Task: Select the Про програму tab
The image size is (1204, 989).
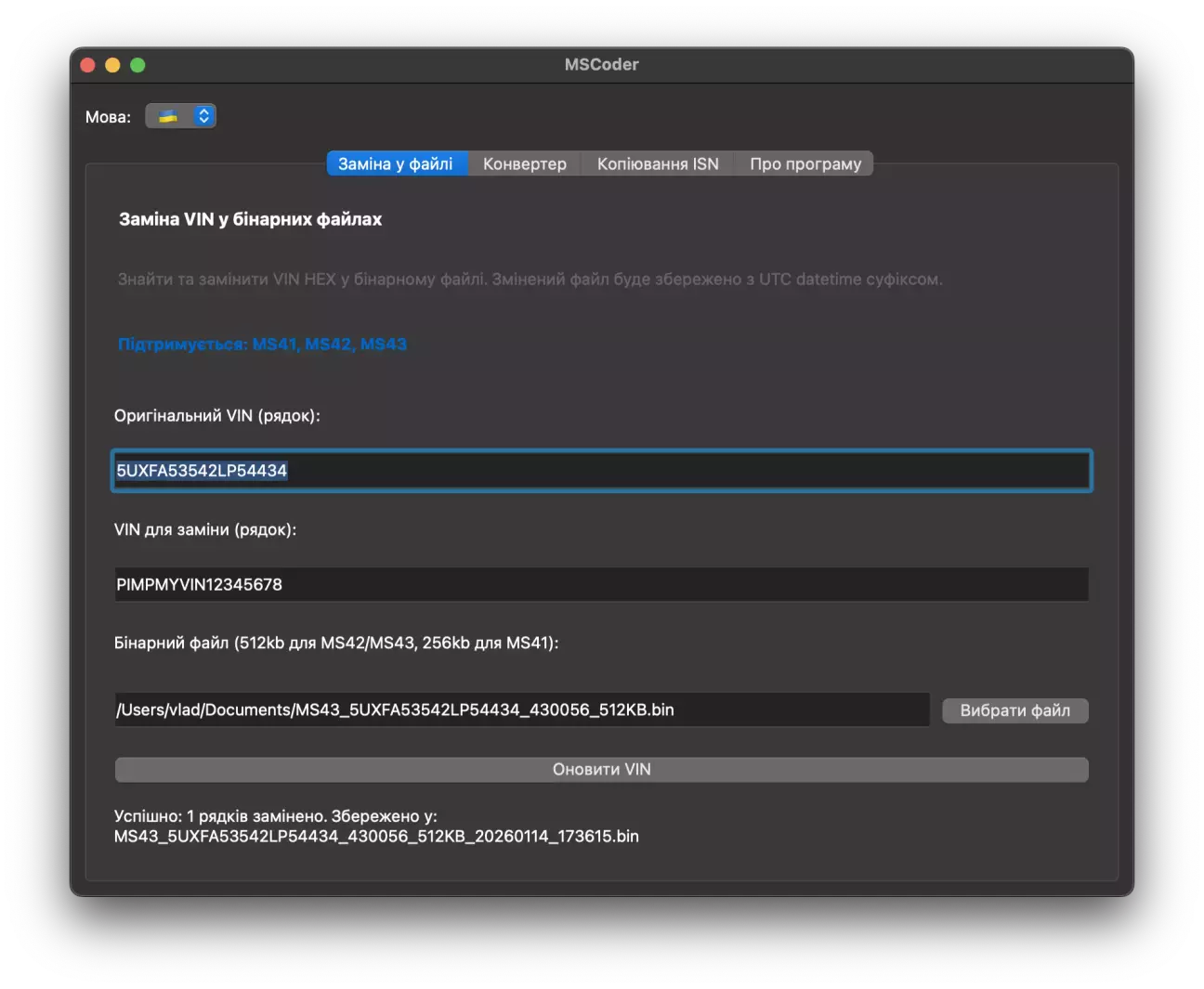Action: pyautogui.click(x=805, y=164)
